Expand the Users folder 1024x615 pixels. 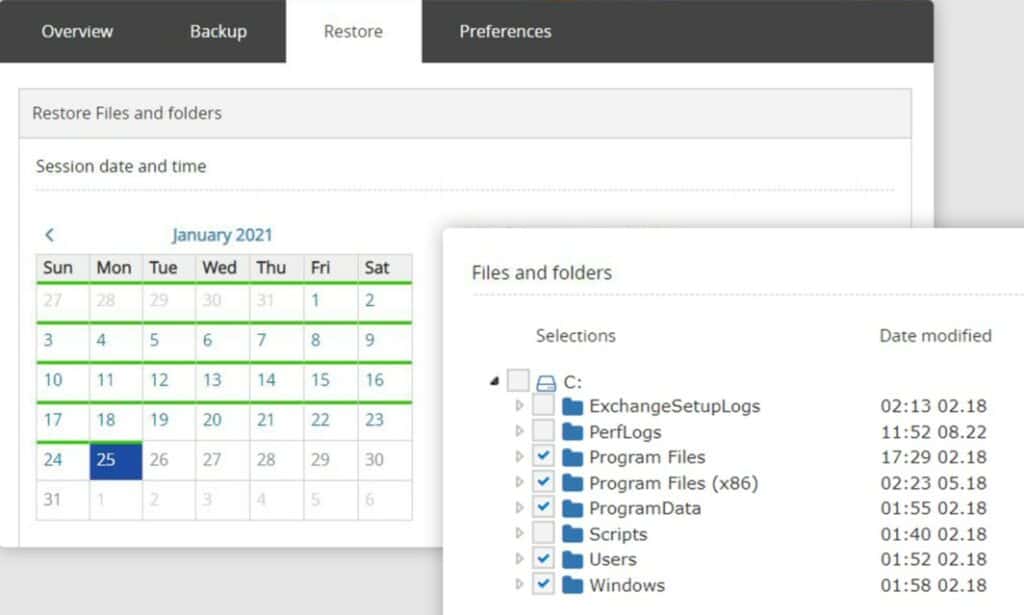point(521,559)
